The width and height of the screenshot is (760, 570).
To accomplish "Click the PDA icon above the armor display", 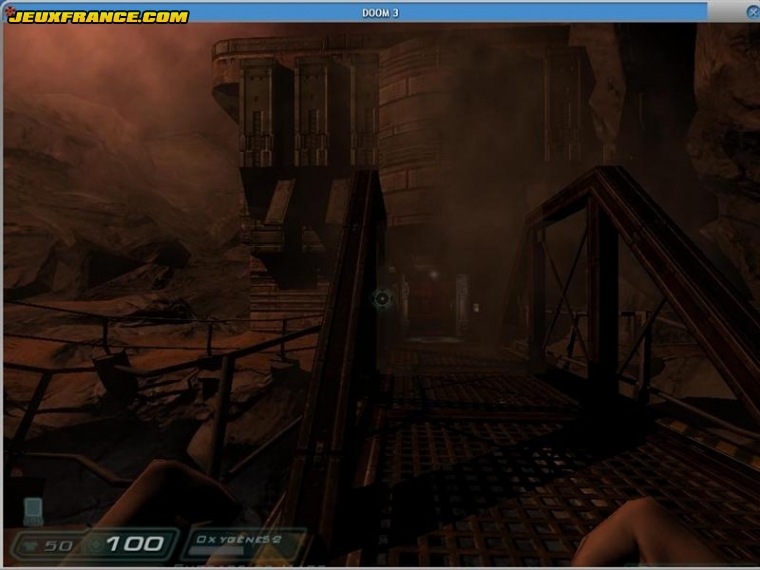I will coord(33,512).
